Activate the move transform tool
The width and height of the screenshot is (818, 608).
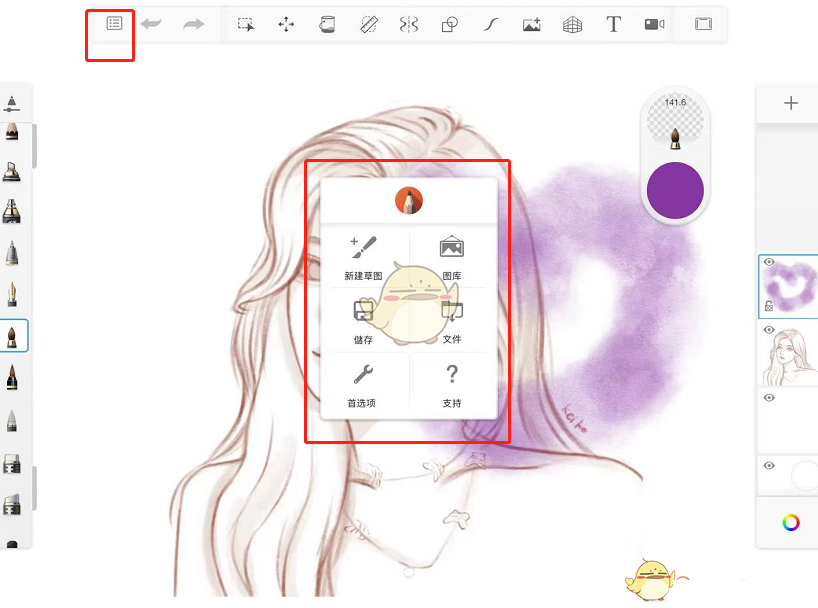pyautogui.click(x=286, y=24)
